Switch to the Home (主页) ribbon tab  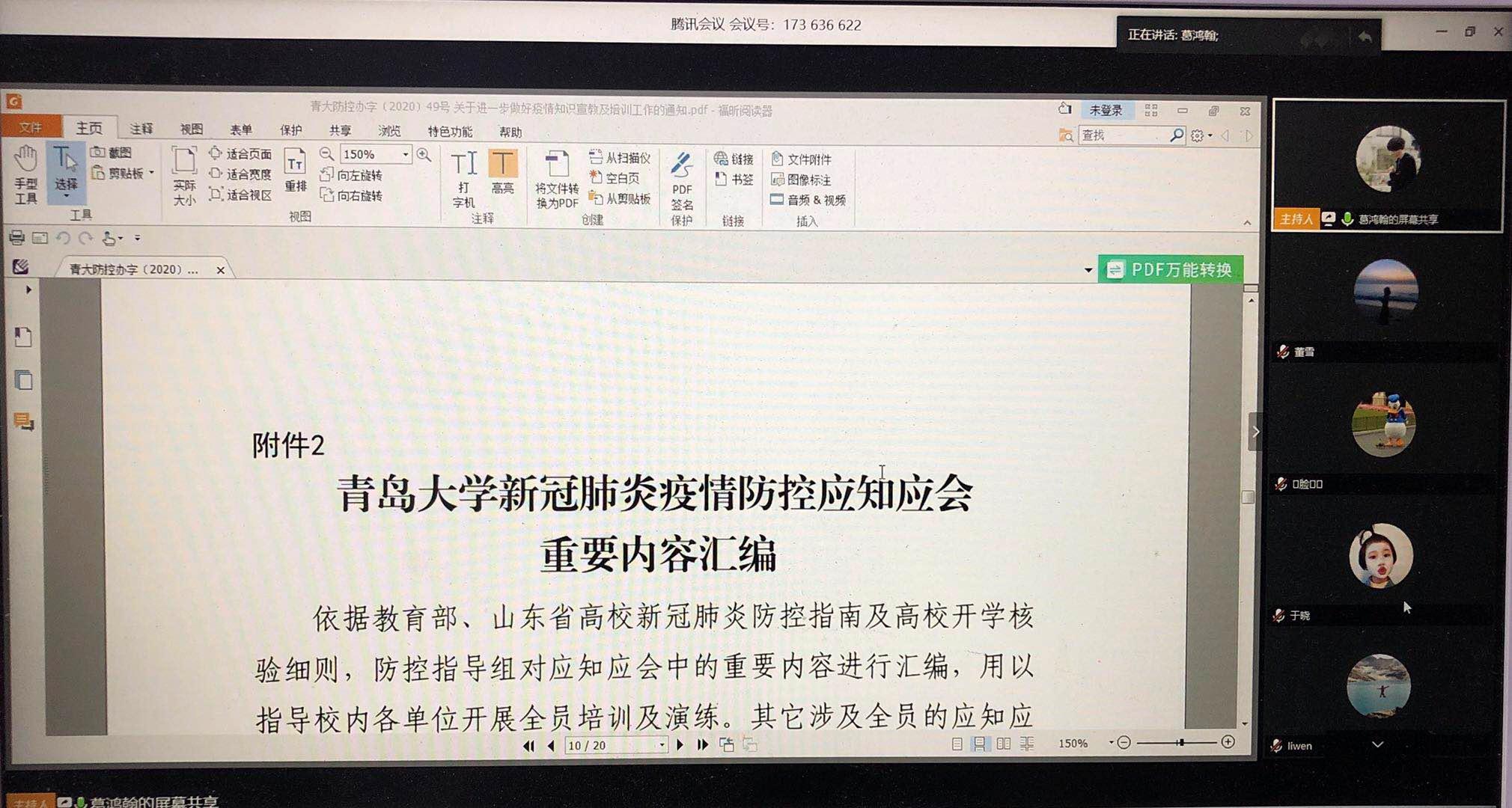89,128
